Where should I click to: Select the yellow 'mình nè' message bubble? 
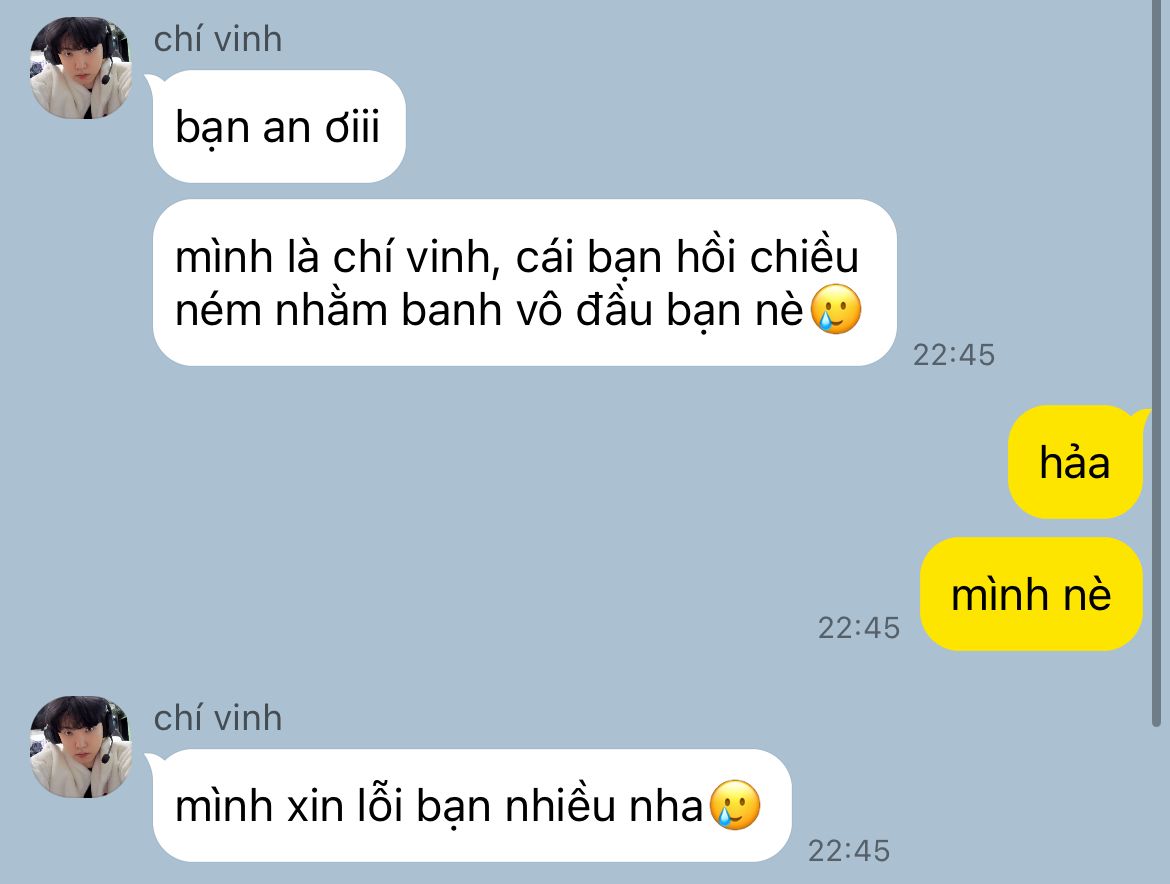click(x=1031, y=594)
